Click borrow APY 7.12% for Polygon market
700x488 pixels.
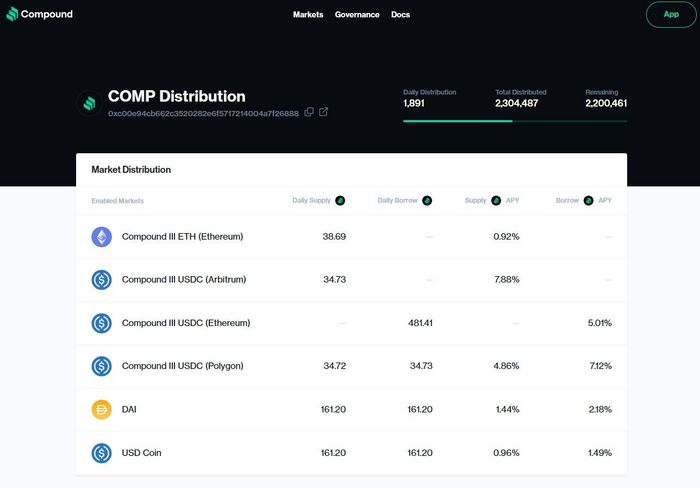click(x=600, y=366)
